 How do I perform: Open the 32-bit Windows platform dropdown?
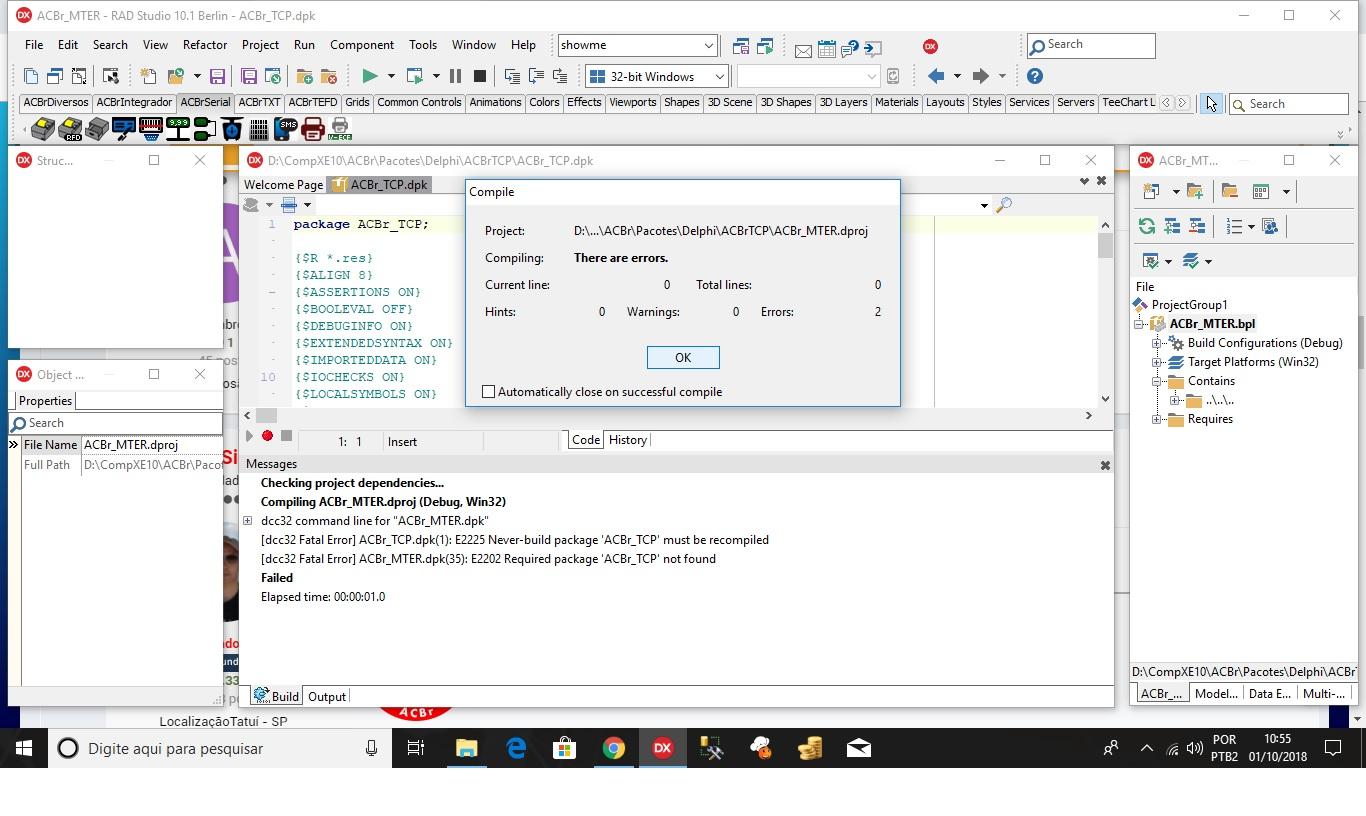(x=718, y=76)
